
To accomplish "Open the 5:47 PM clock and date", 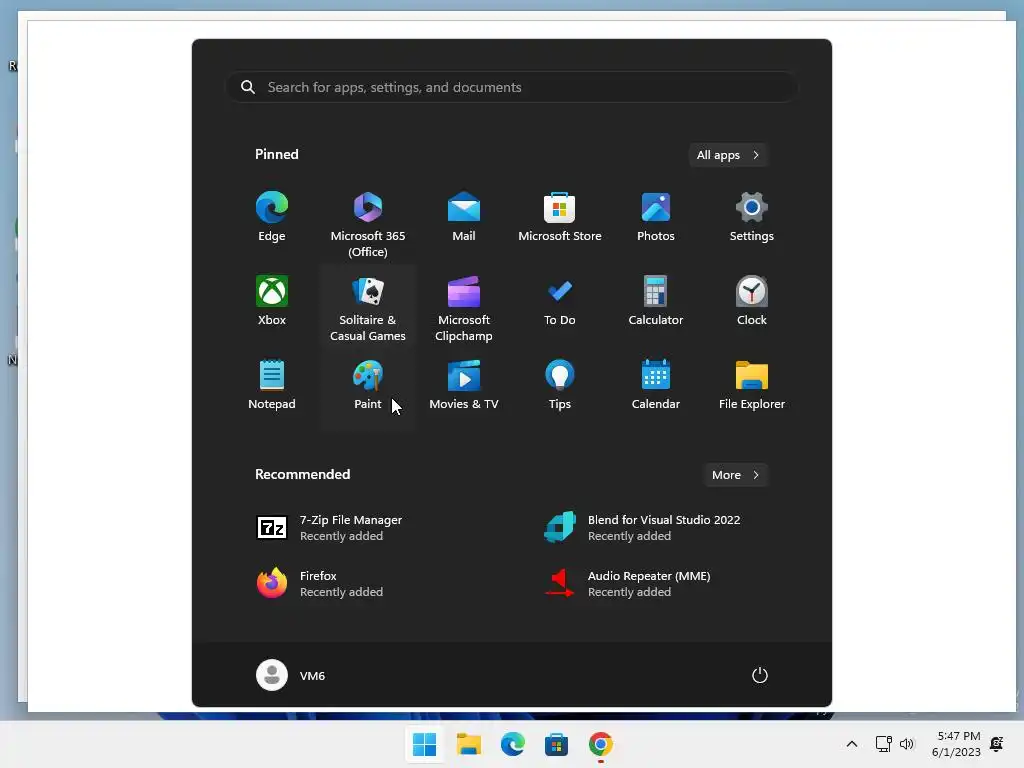I will (957, 744).
